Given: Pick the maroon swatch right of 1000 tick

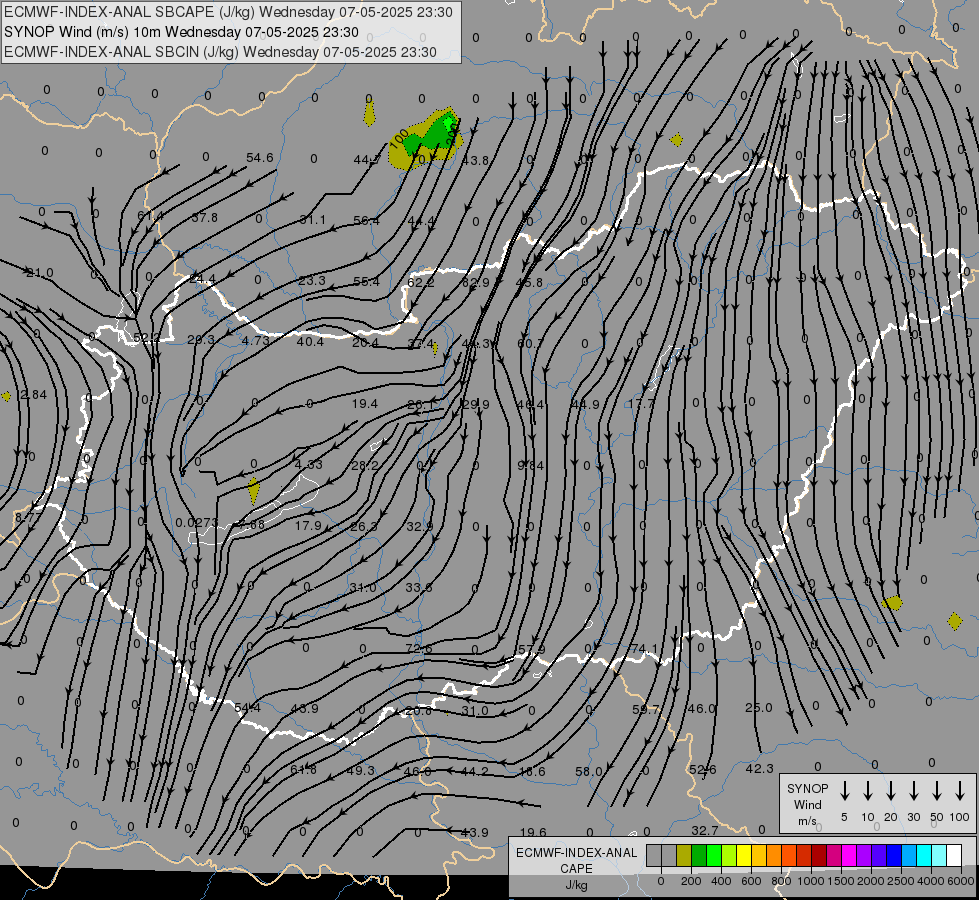Looking at the screenshot, I should 819,855.
